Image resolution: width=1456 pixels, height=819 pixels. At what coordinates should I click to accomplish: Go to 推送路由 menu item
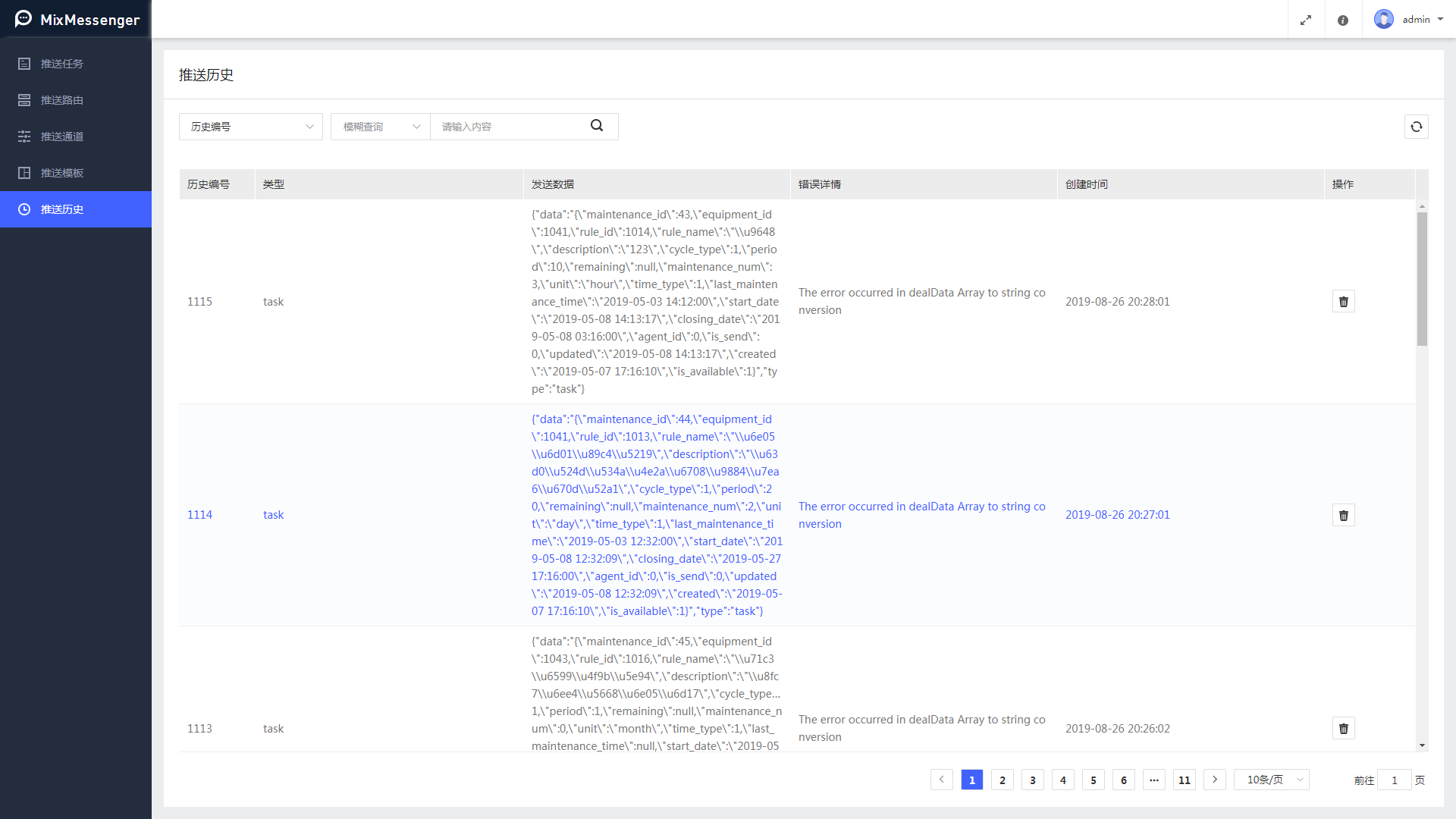[62, 100]
